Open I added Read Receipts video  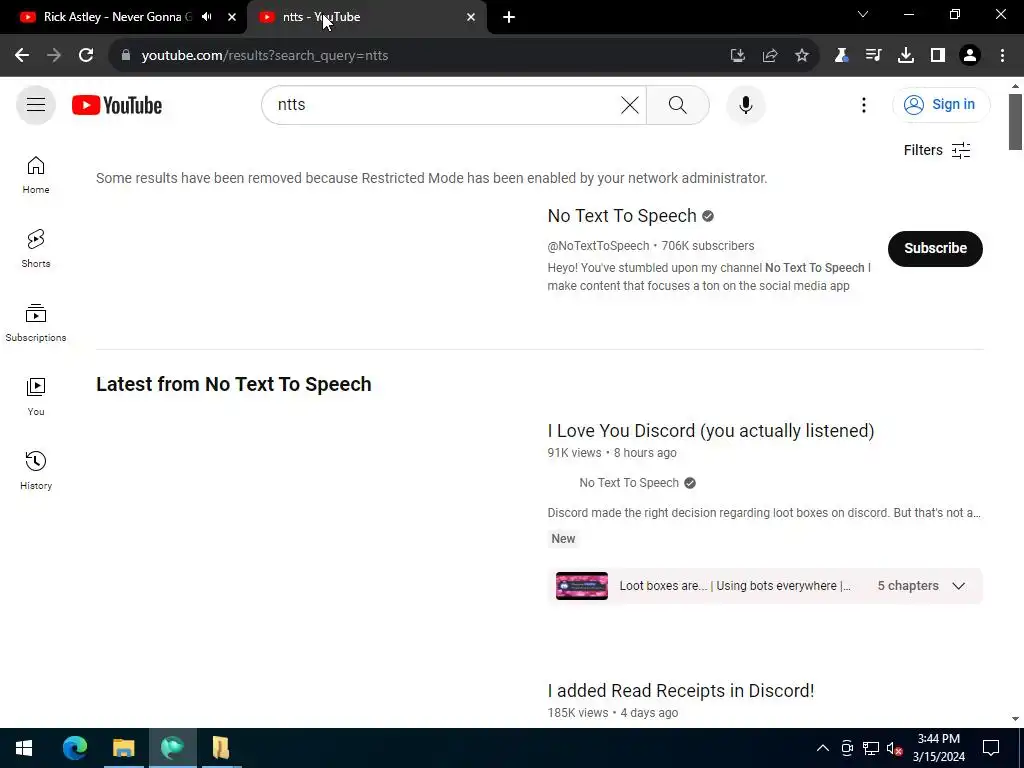pos(680,691)
